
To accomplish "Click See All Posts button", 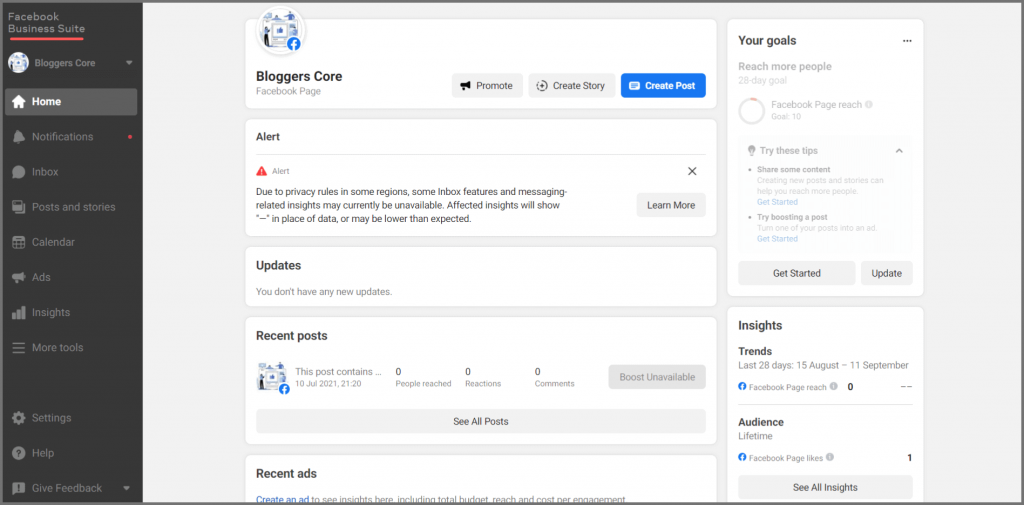I will pyautogui.click(x=481, y=421).
